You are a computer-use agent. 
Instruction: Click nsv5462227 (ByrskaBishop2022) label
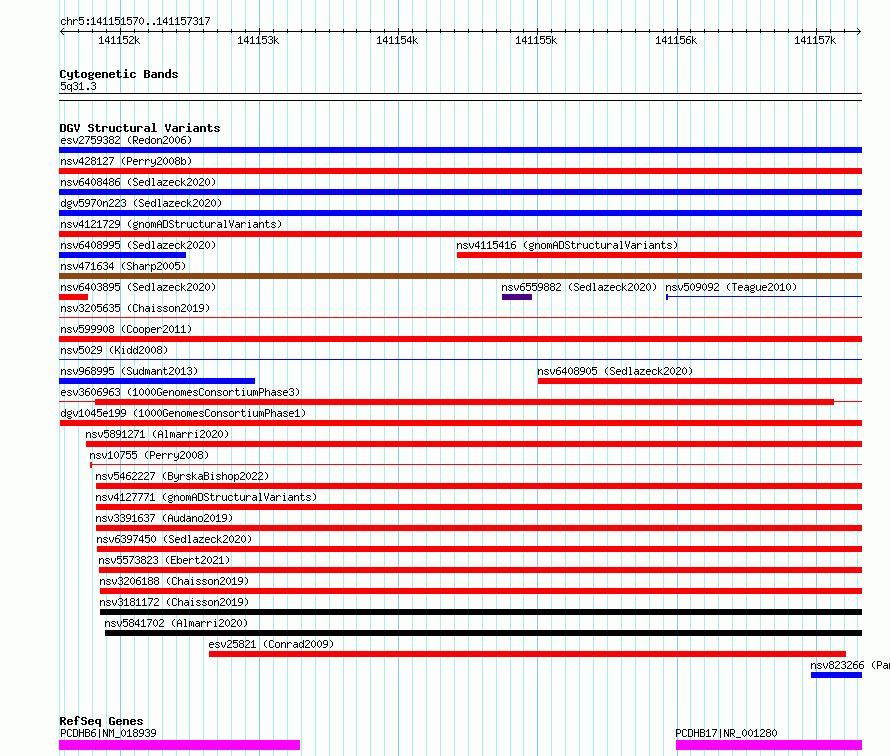pyautogui.click(x=182, y=476)
